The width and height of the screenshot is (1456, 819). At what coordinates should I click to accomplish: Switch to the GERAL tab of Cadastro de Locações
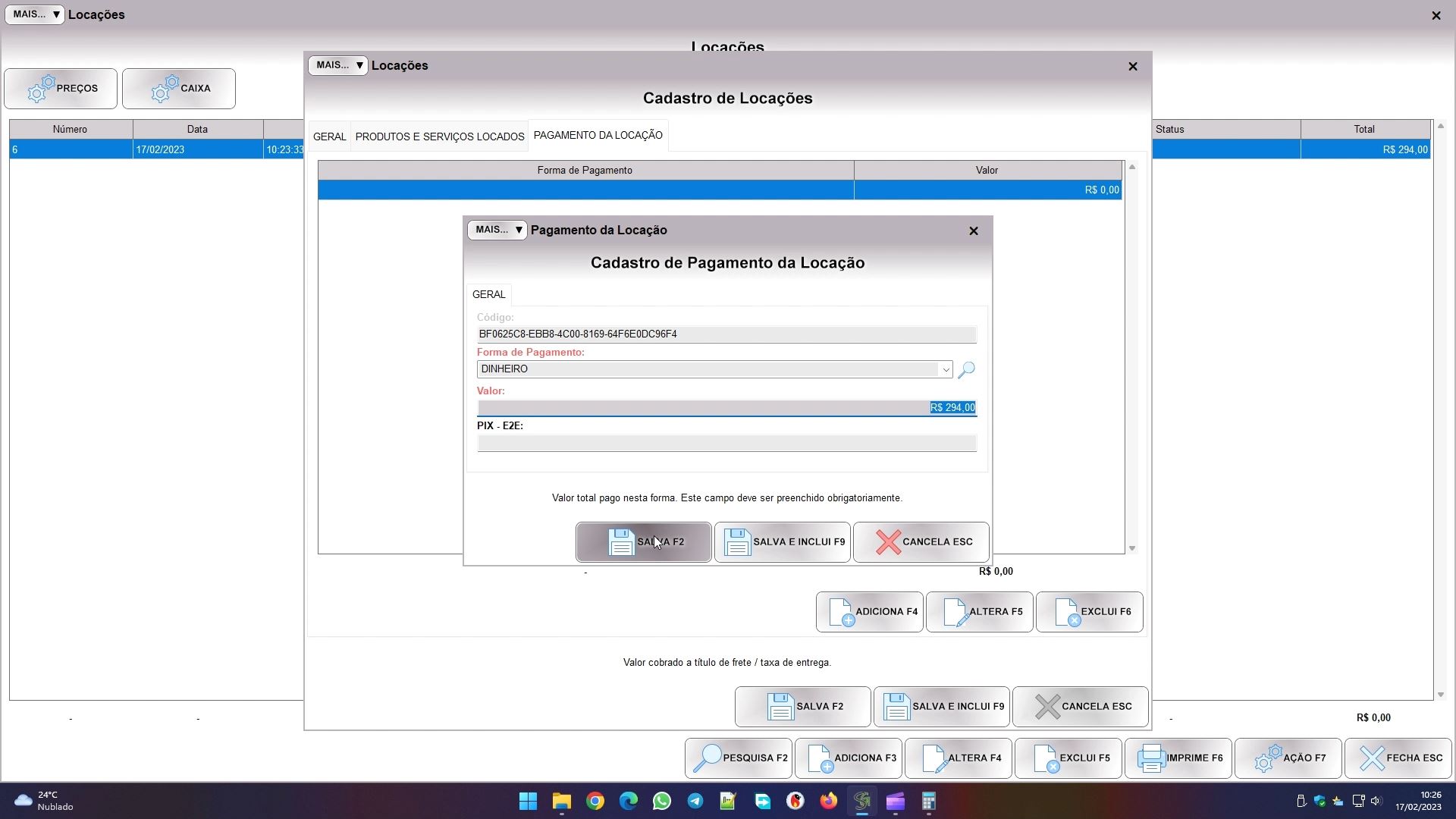point(329,136)
